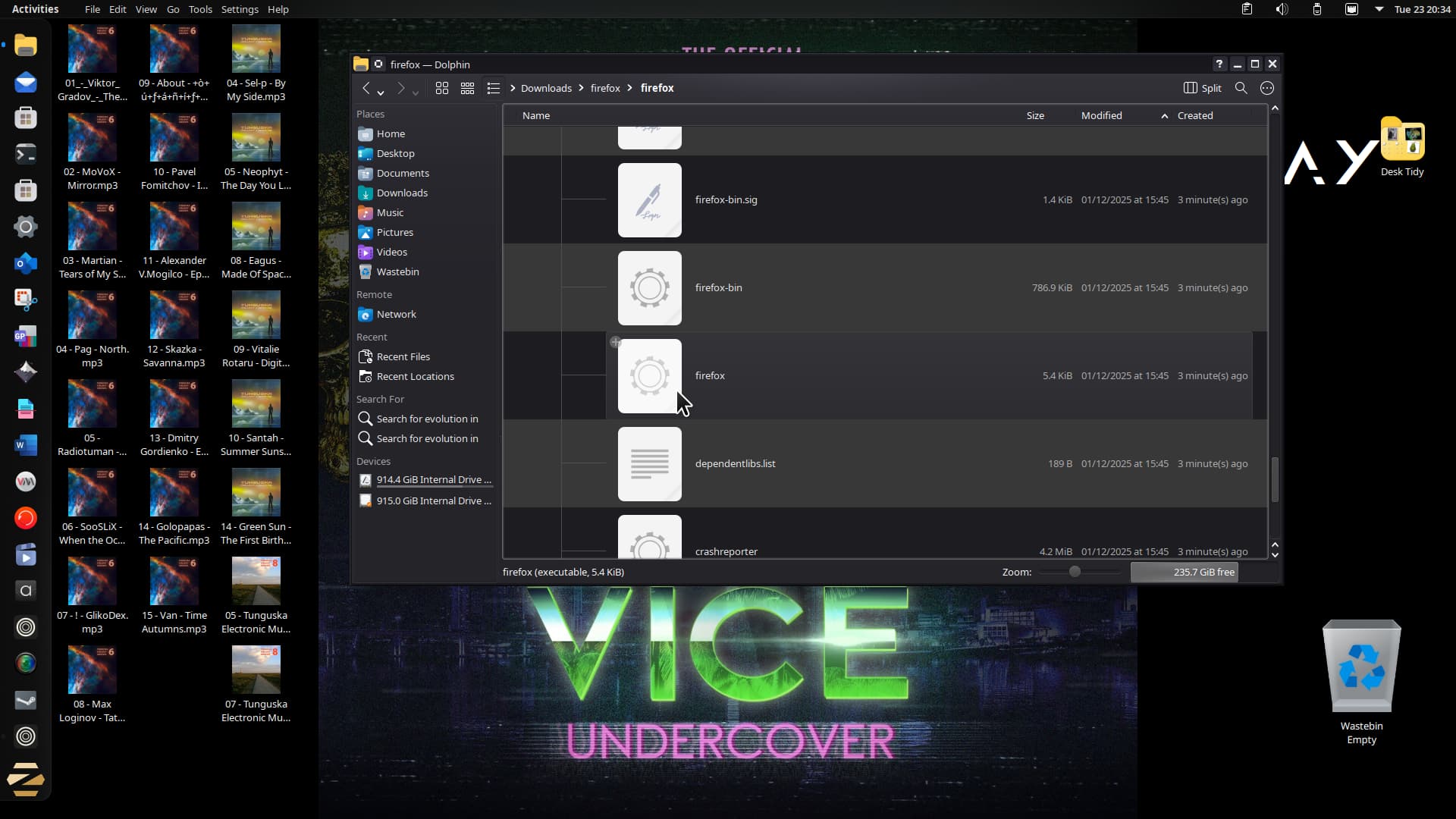The image size is (1456, 819).
Task: Switch to Compact view mode
Action: tap(467, 88)
